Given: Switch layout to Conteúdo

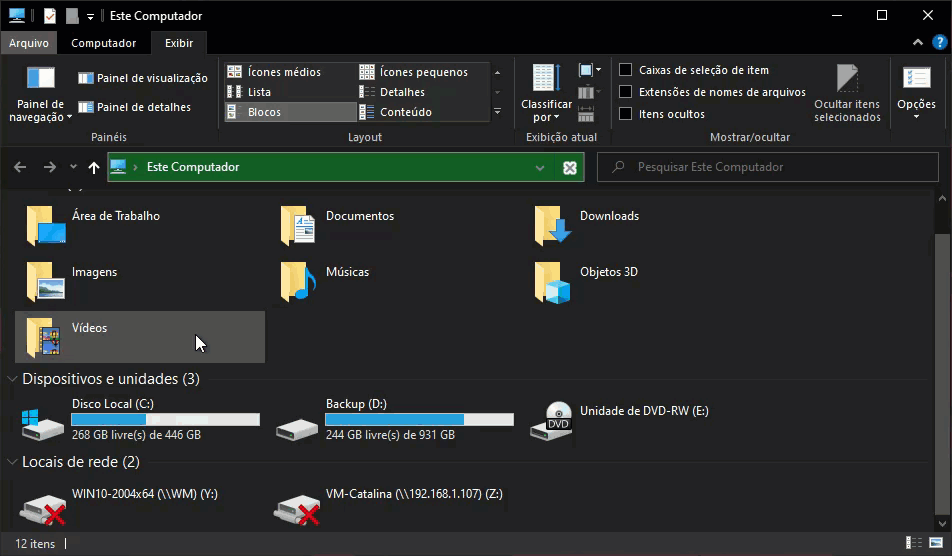Looking at the screenshot, I should 423,112.
